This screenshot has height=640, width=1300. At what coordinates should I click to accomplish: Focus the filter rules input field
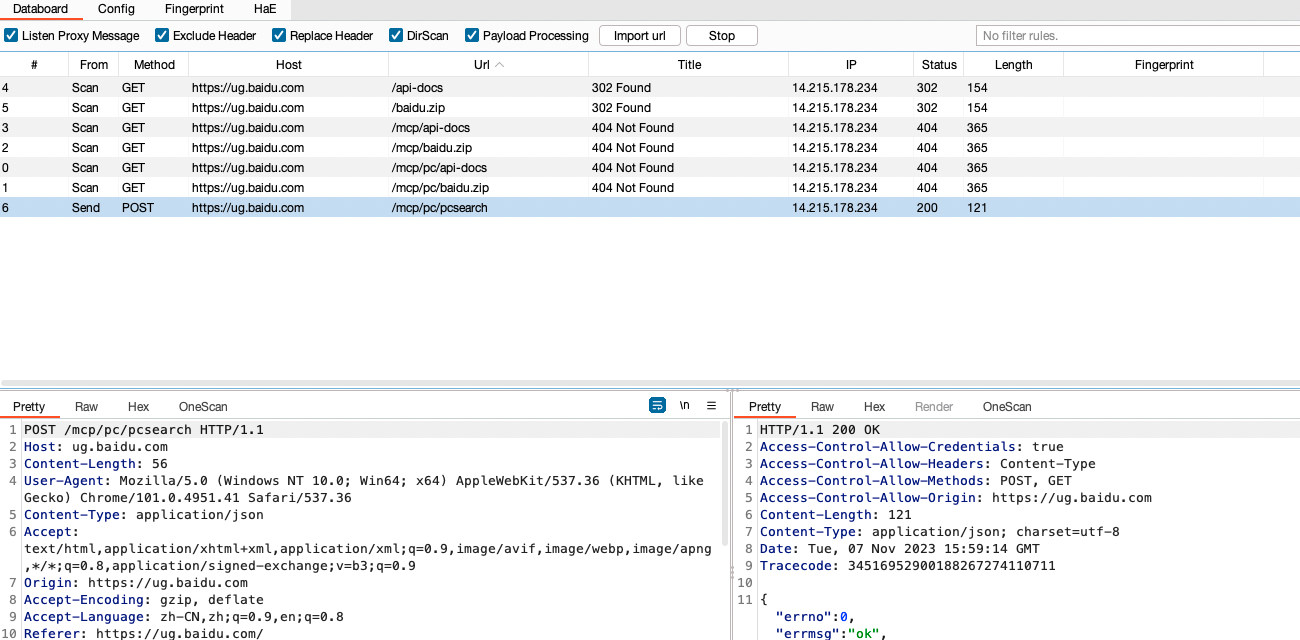1138,36
